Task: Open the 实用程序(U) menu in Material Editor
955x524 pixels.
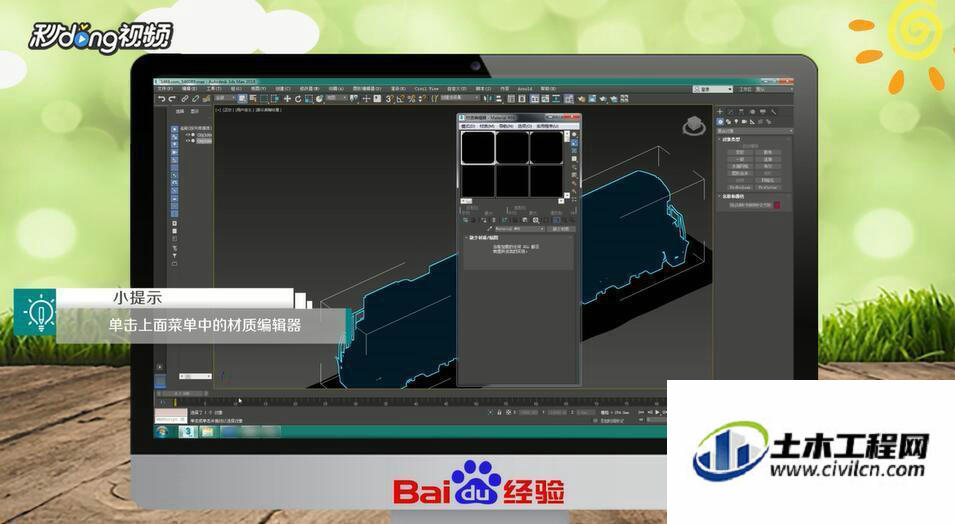Action: click(x=548, y=126)
